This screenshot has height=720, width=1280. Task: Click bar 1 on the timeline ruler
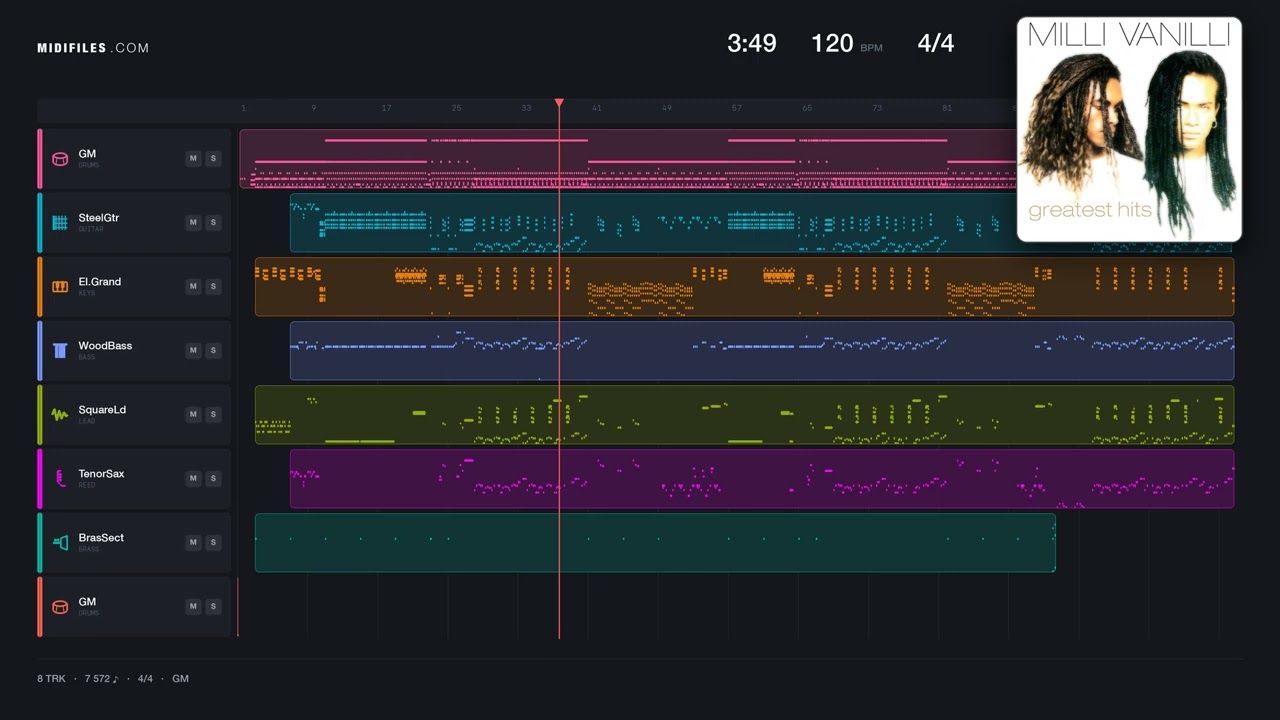243,108
